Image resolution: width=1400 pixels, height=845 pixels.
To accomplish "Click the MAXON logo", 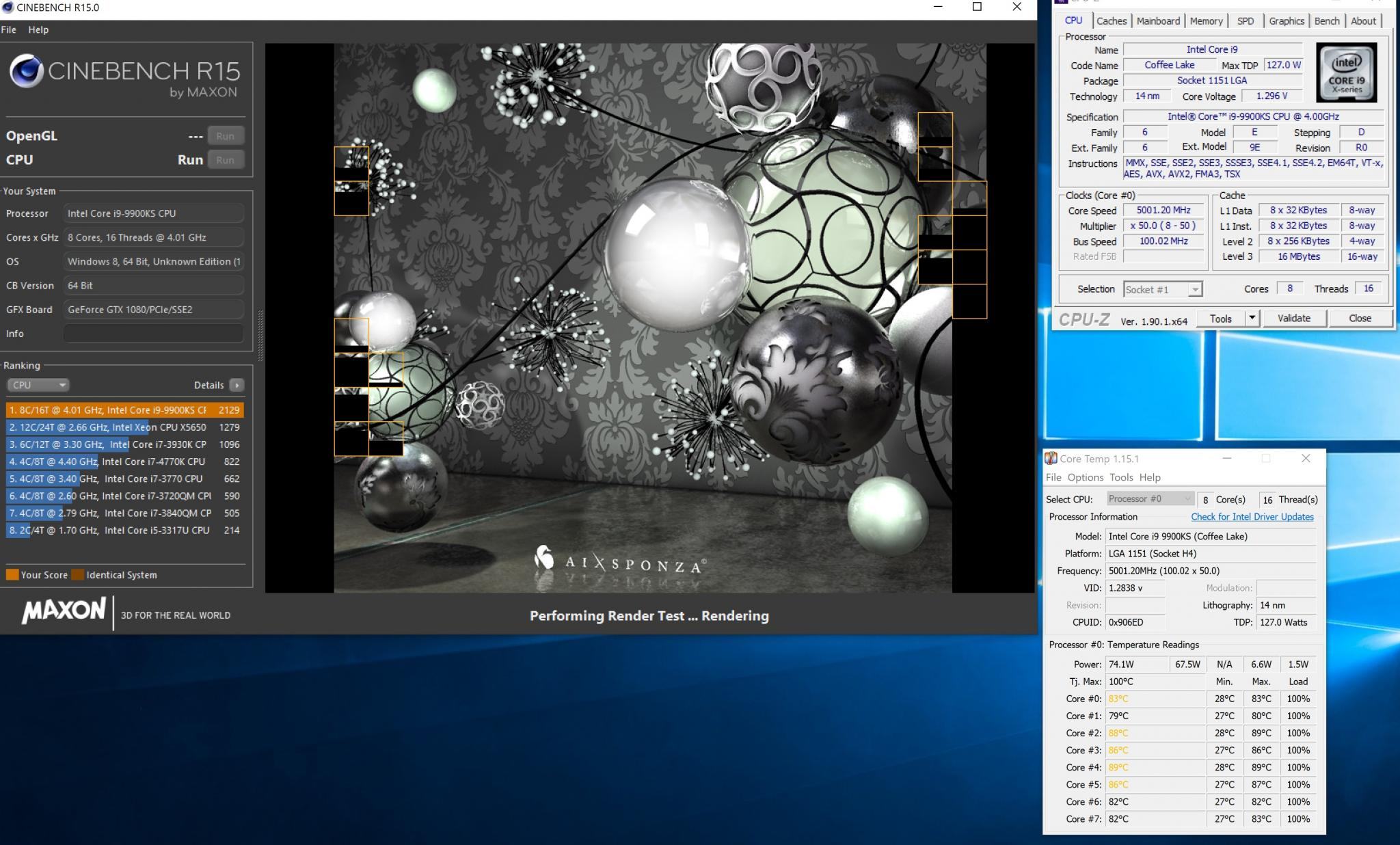I will click(64, 611).
